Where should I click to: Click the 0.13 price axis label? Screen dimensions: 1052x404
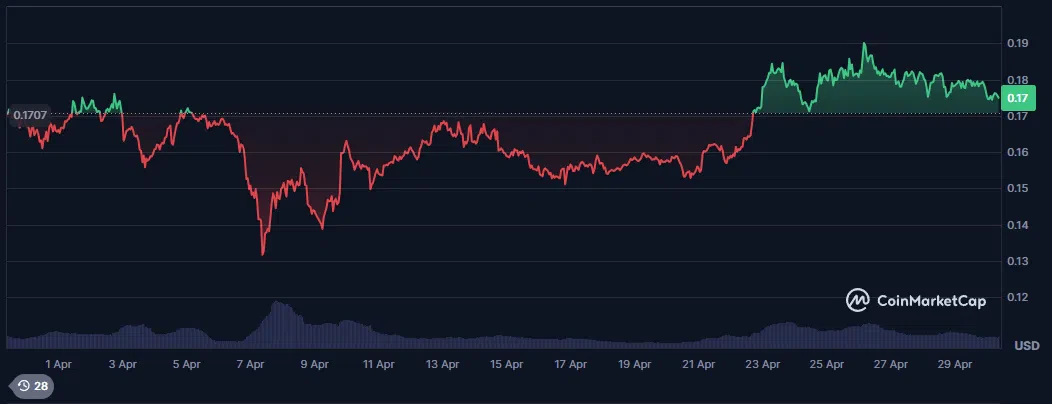[1018, 261]
